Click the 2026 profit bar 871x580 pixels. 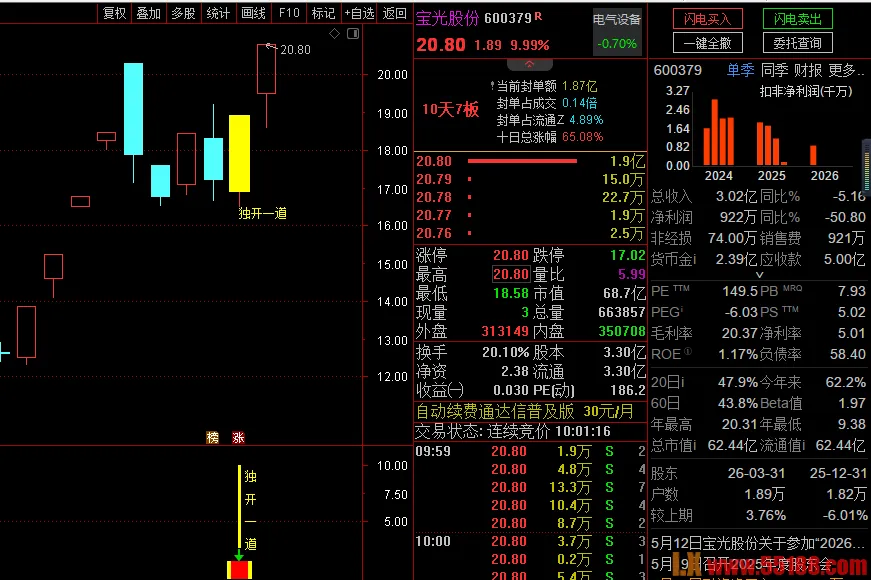(813, 156)
